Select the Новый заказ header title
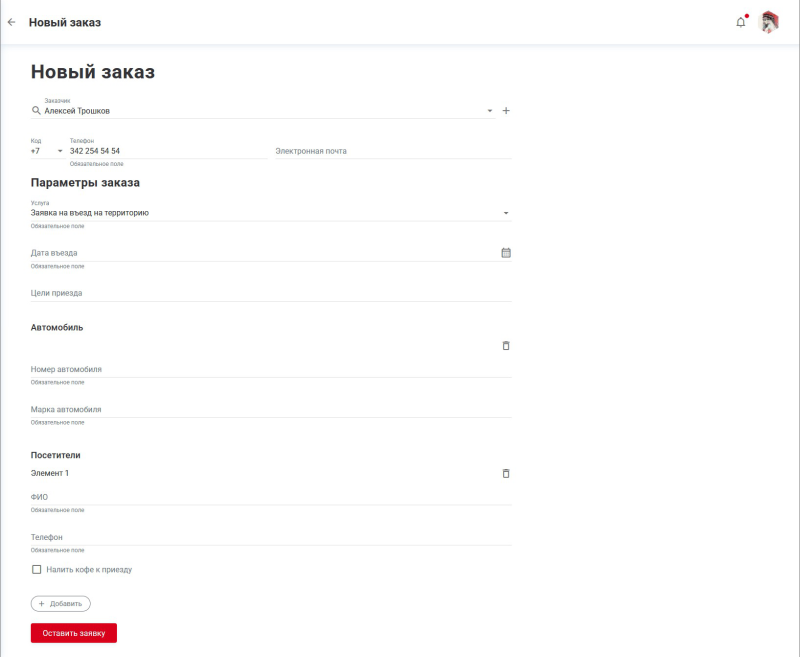Image resolution: width=800 pixels, height=657 pixels. tap(95, 72)
